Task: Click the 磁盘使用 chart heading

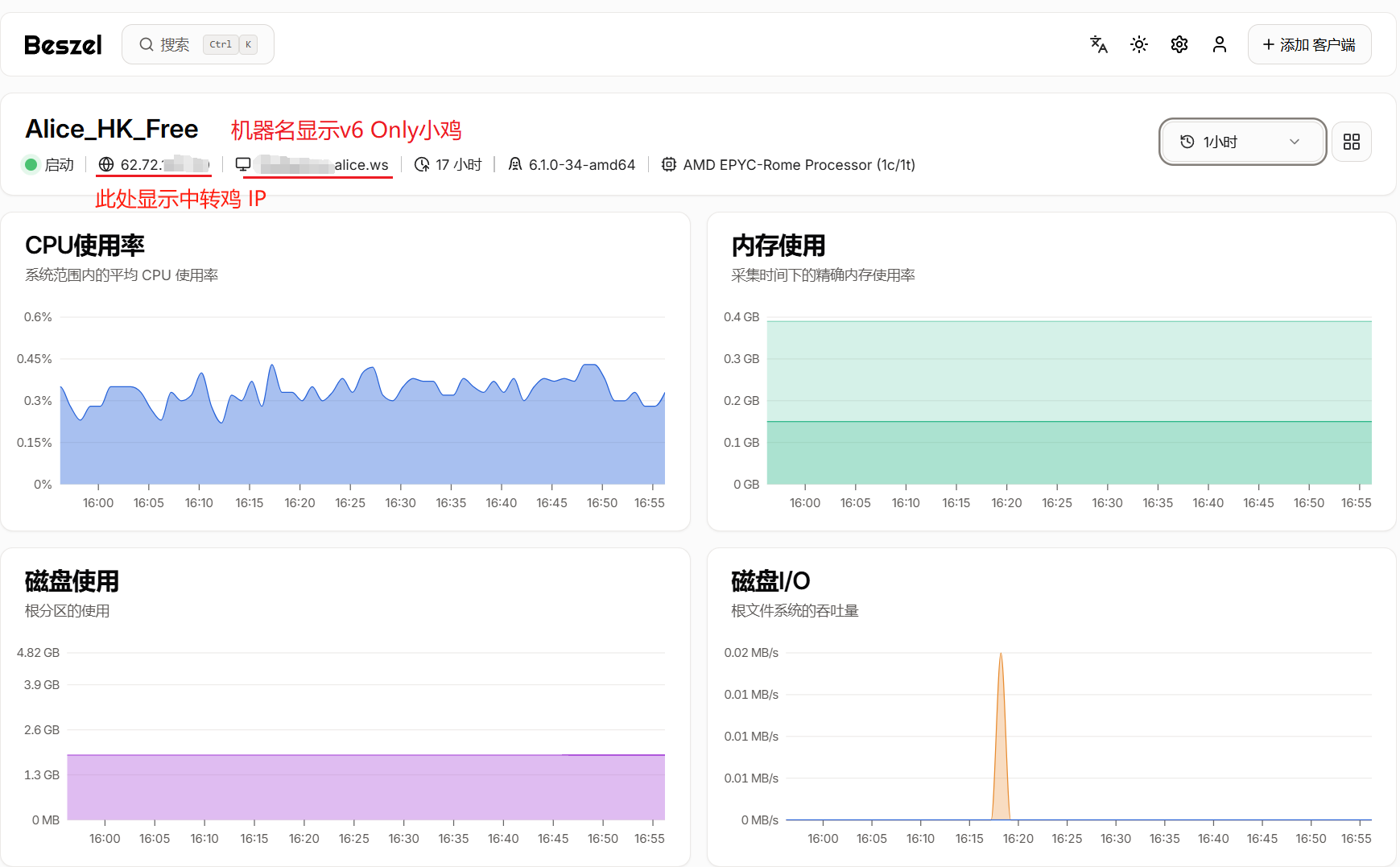Action: coord(72,581)
